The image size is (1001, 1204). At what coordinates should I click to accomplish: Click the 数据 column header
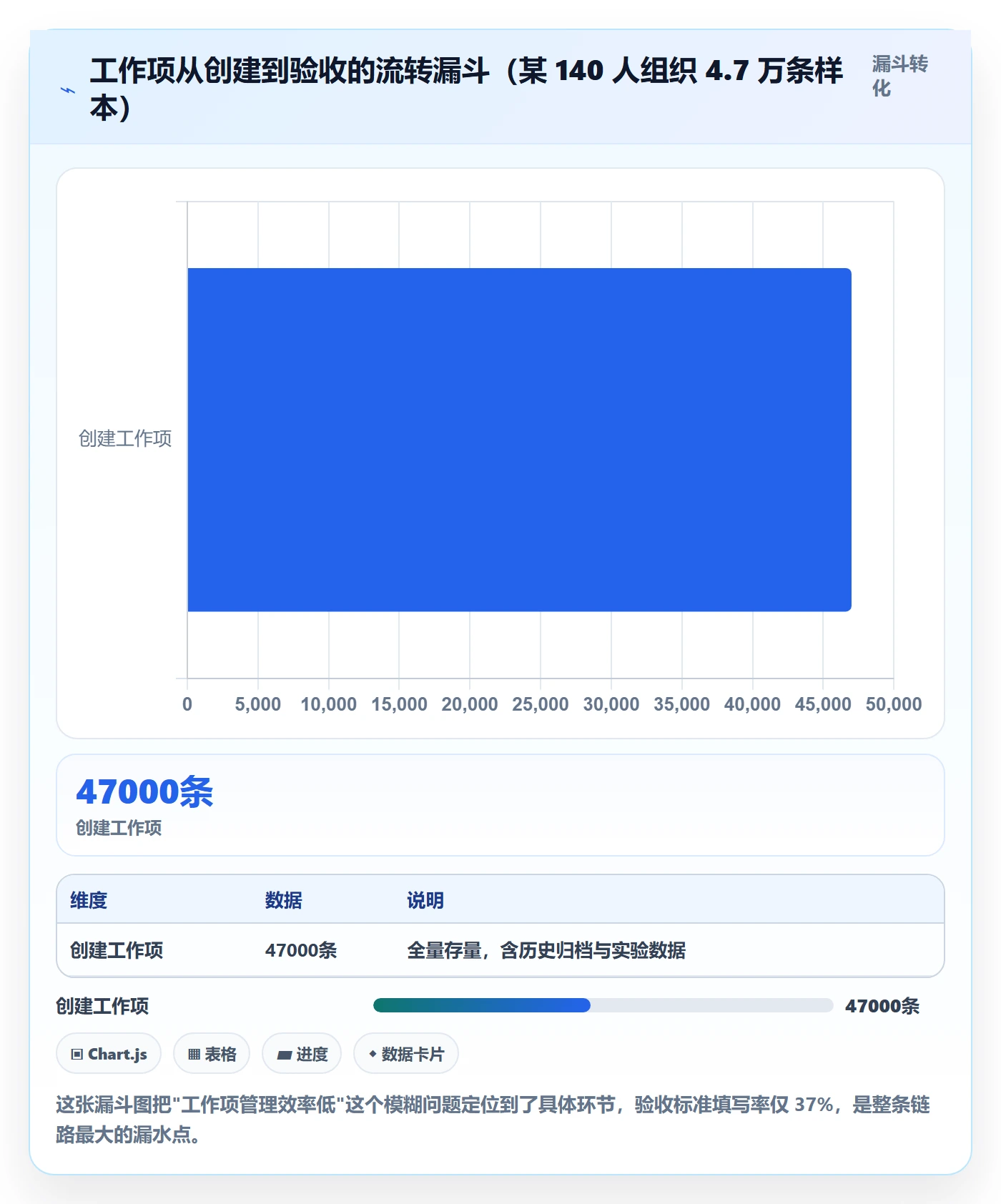(x=284, y=900)
